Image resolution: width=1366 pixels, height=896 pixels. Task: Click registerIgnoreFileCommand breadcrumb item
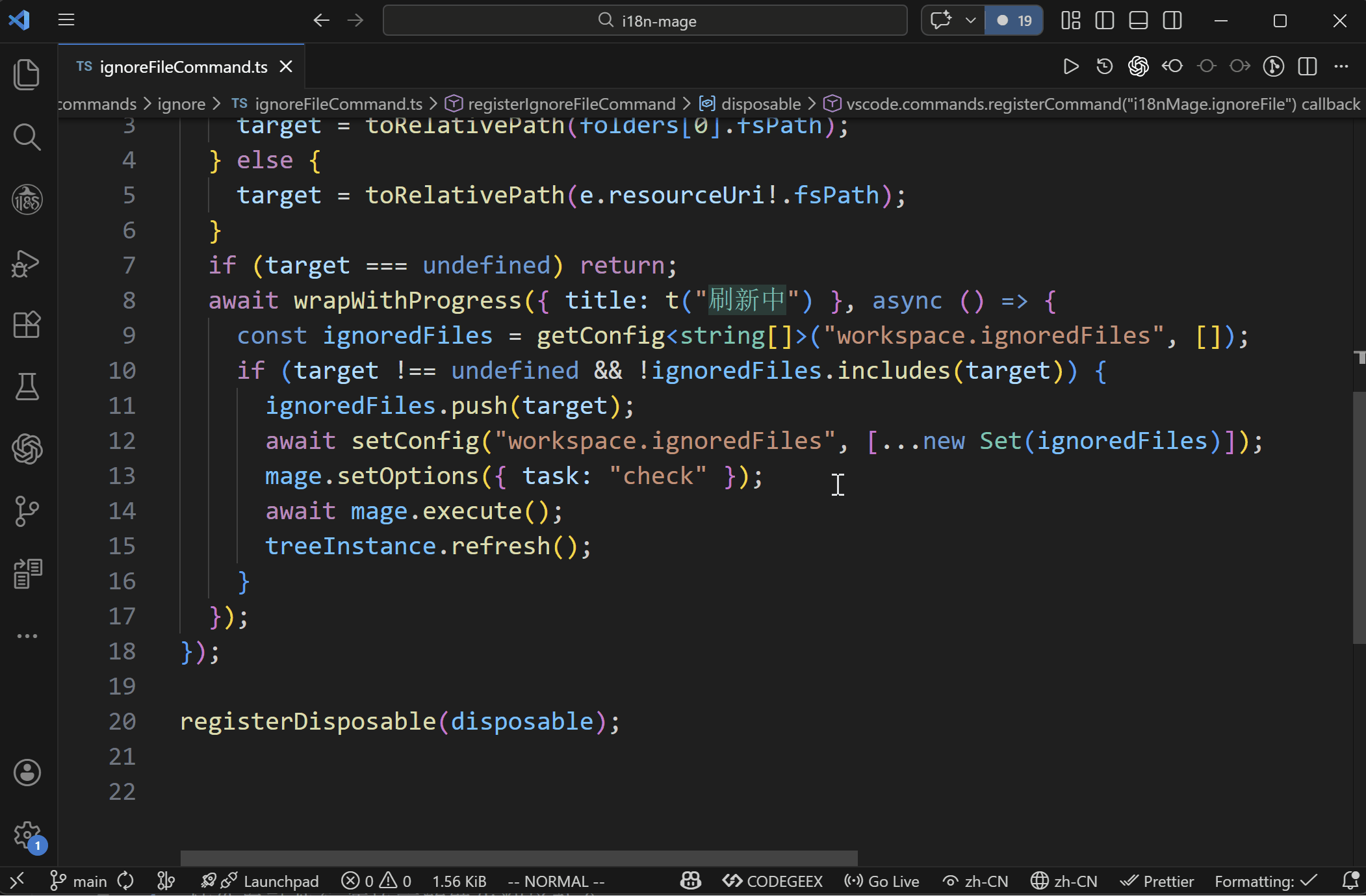(571, 104)
